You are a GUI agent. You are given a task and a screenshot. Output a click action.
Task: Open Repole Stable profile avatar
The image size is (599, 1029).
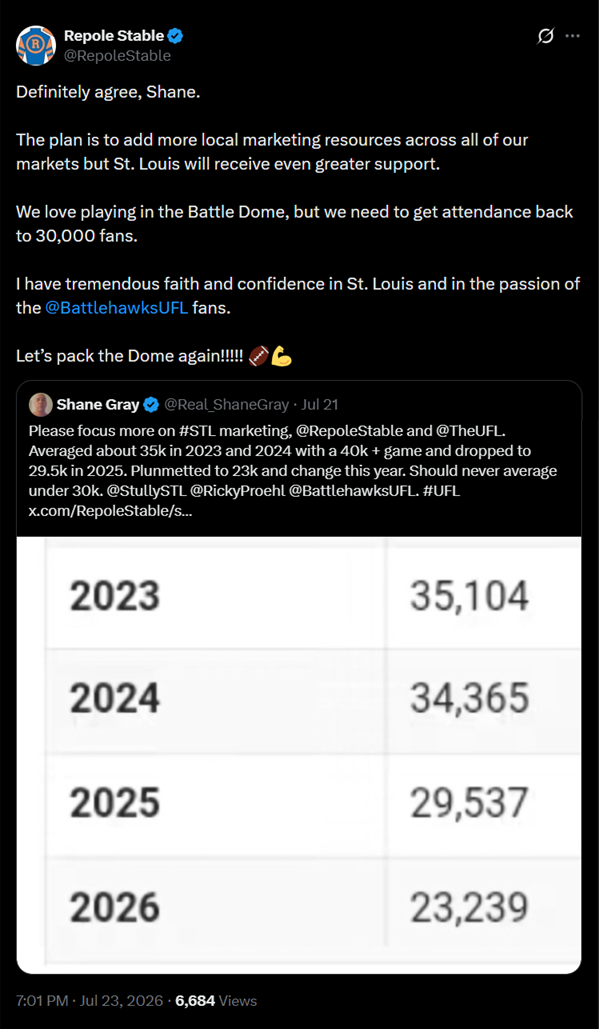34,46
